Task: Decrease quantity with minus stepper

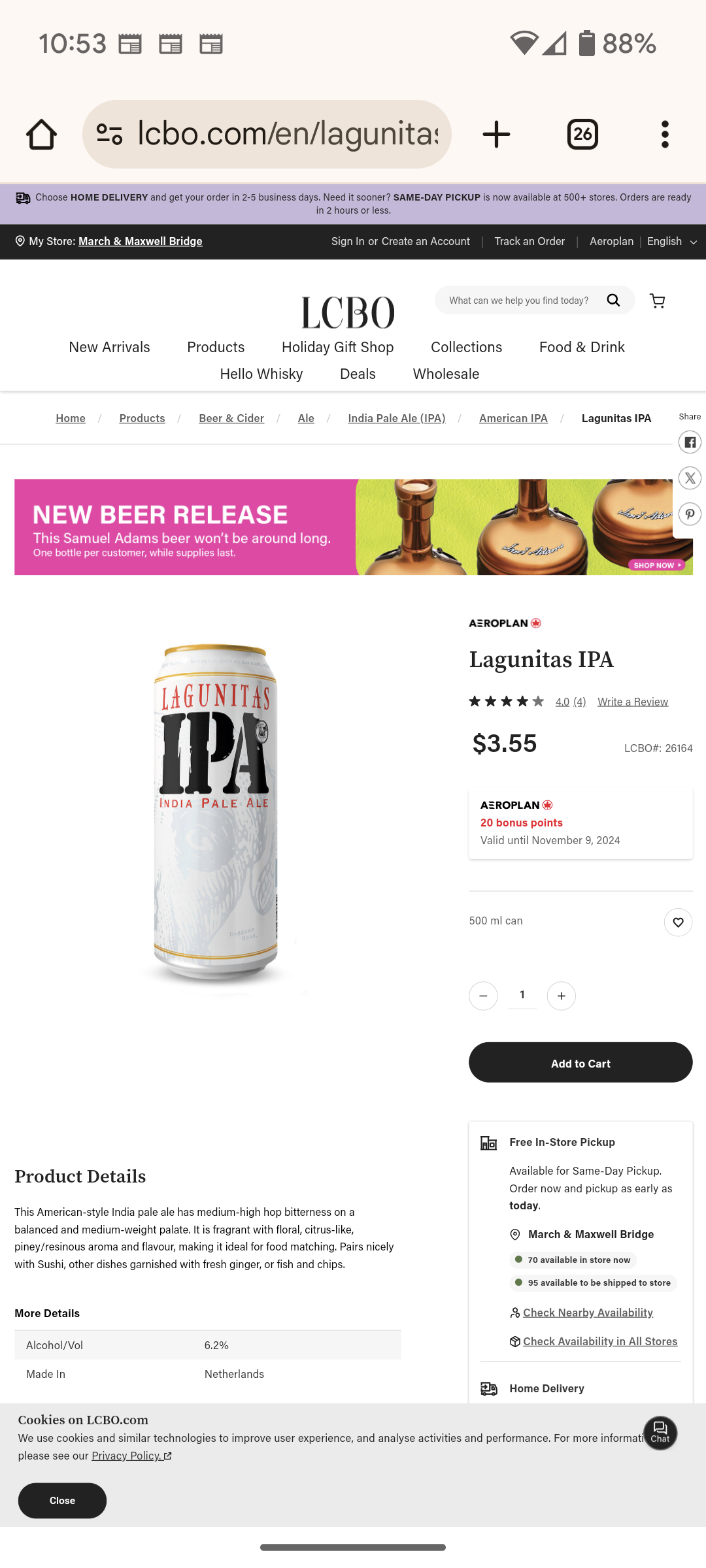Action: (x=483, y=996)
